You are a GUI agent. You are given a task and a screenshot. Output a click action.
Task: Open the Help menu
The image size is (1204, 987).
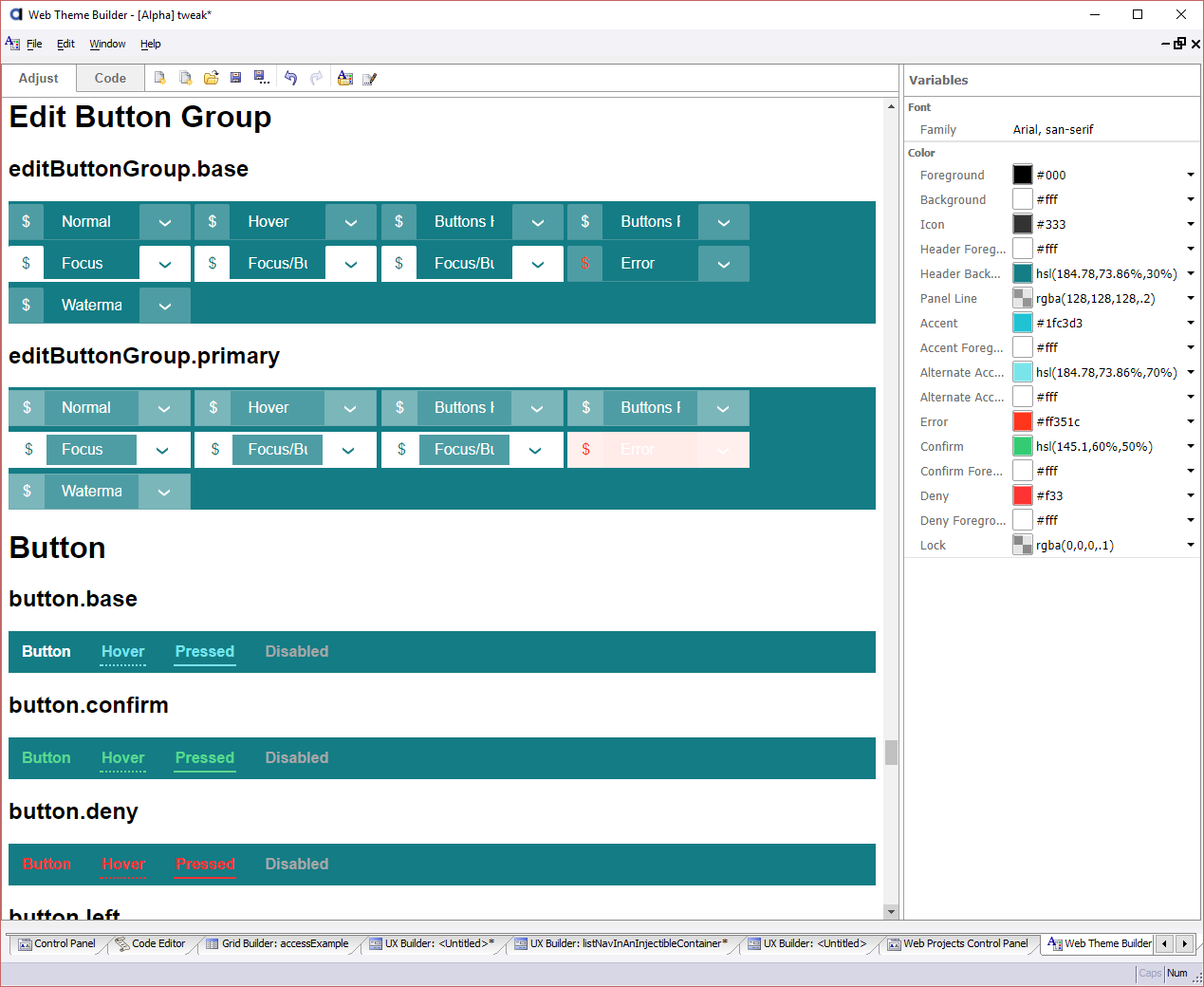tap(151, 44)
